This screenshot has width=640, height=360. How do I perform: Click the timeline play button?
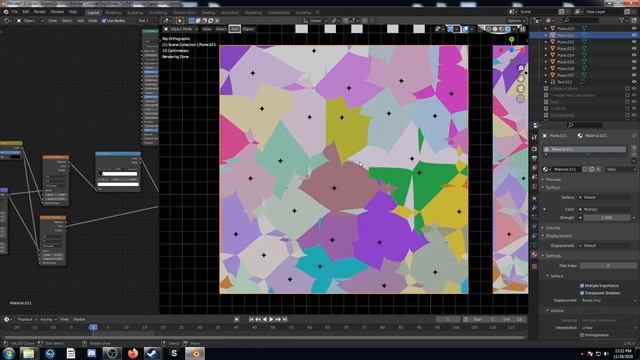click(x=271, y=320)
